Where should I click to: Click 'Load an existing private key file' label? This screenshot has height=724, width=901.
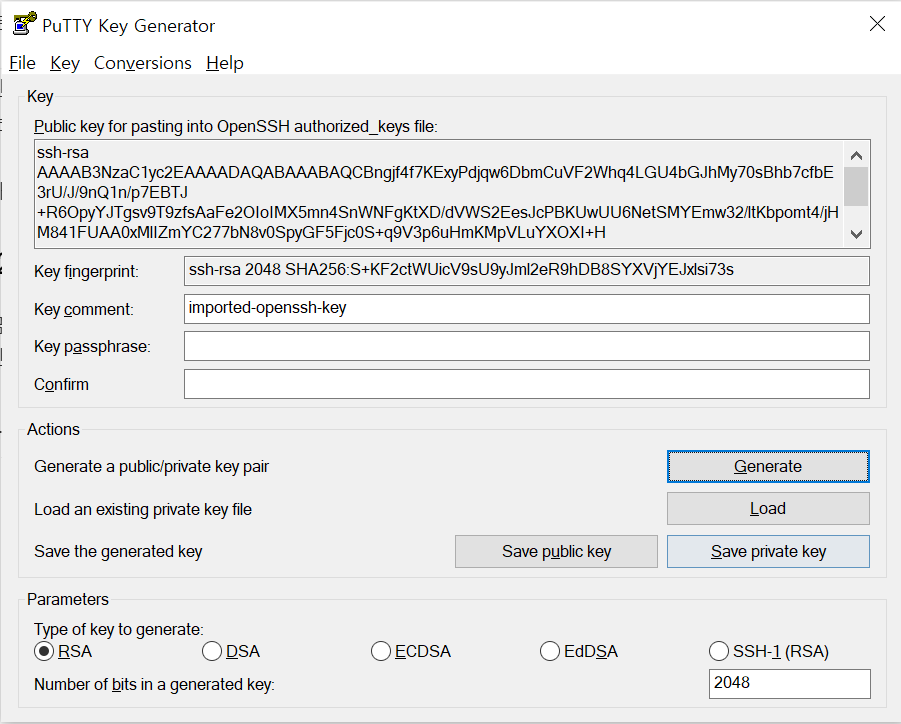[143, 509]
